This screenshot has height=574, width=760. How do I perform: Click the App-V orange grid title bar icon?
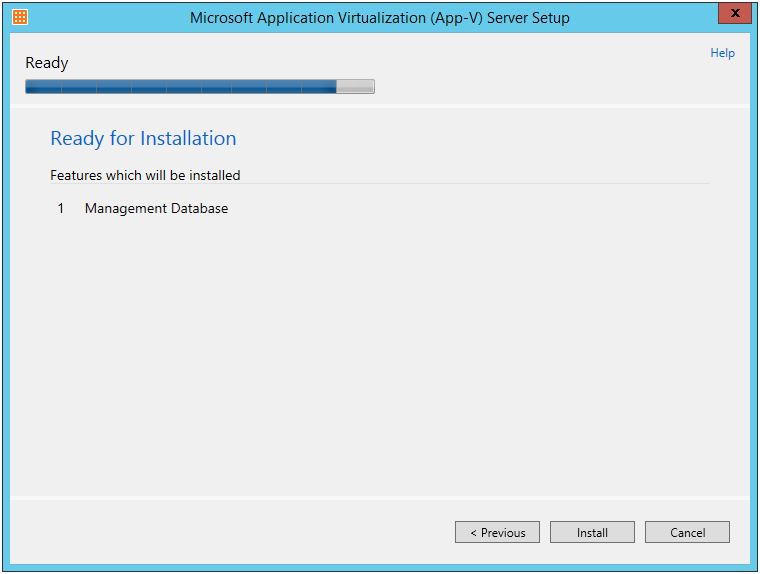coord(20,17)
